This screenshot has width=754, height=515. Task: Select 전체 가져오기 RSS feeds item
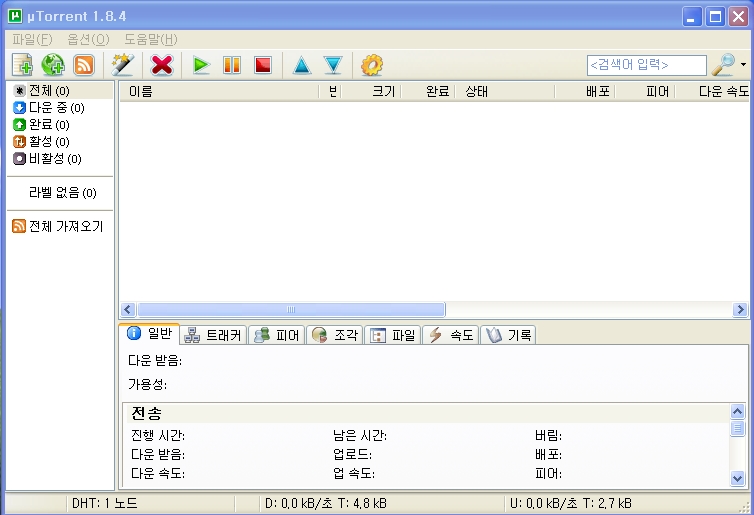[x=58, y=226]
